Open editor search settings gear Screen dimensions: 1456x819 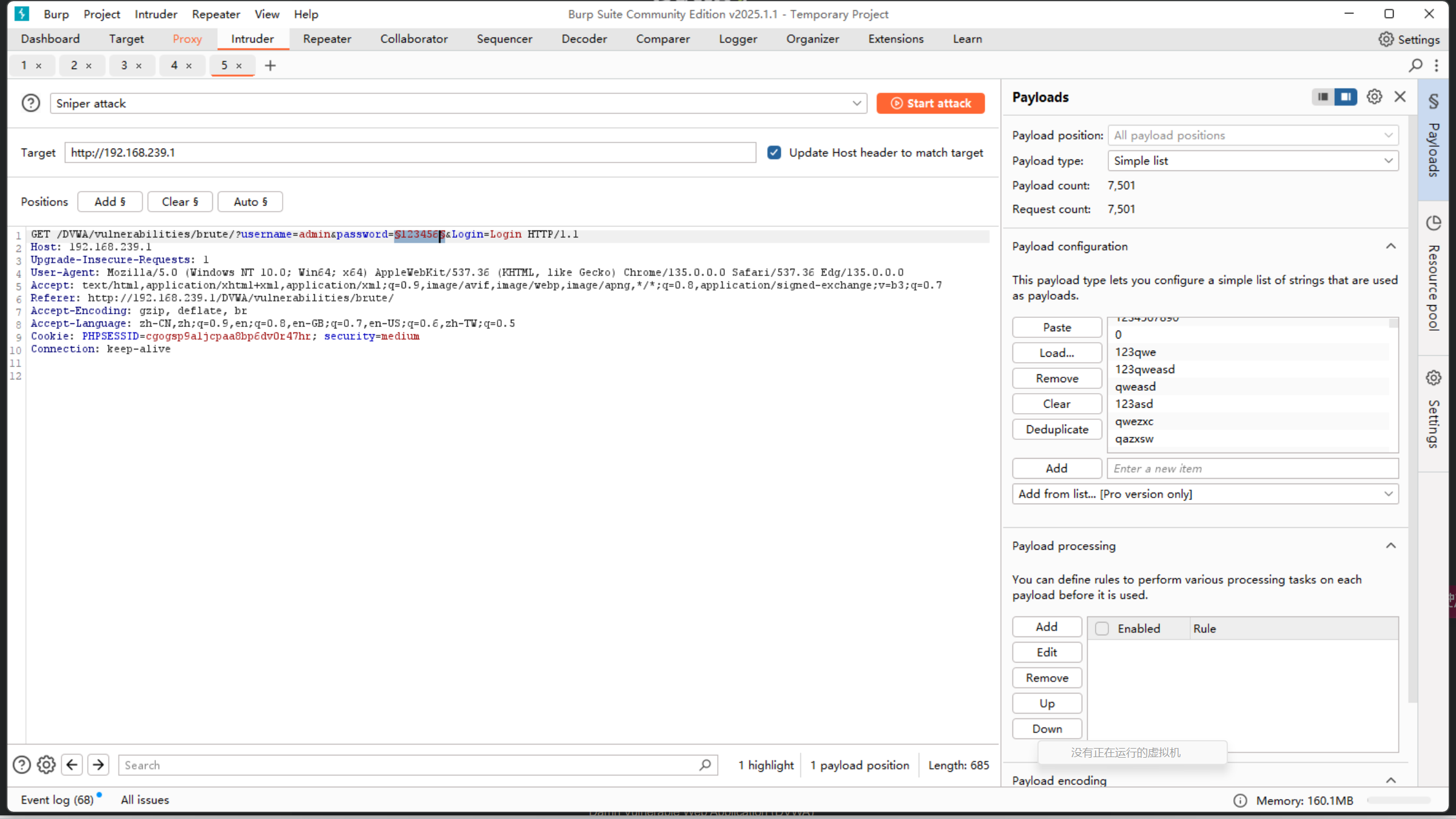point(46,765)
